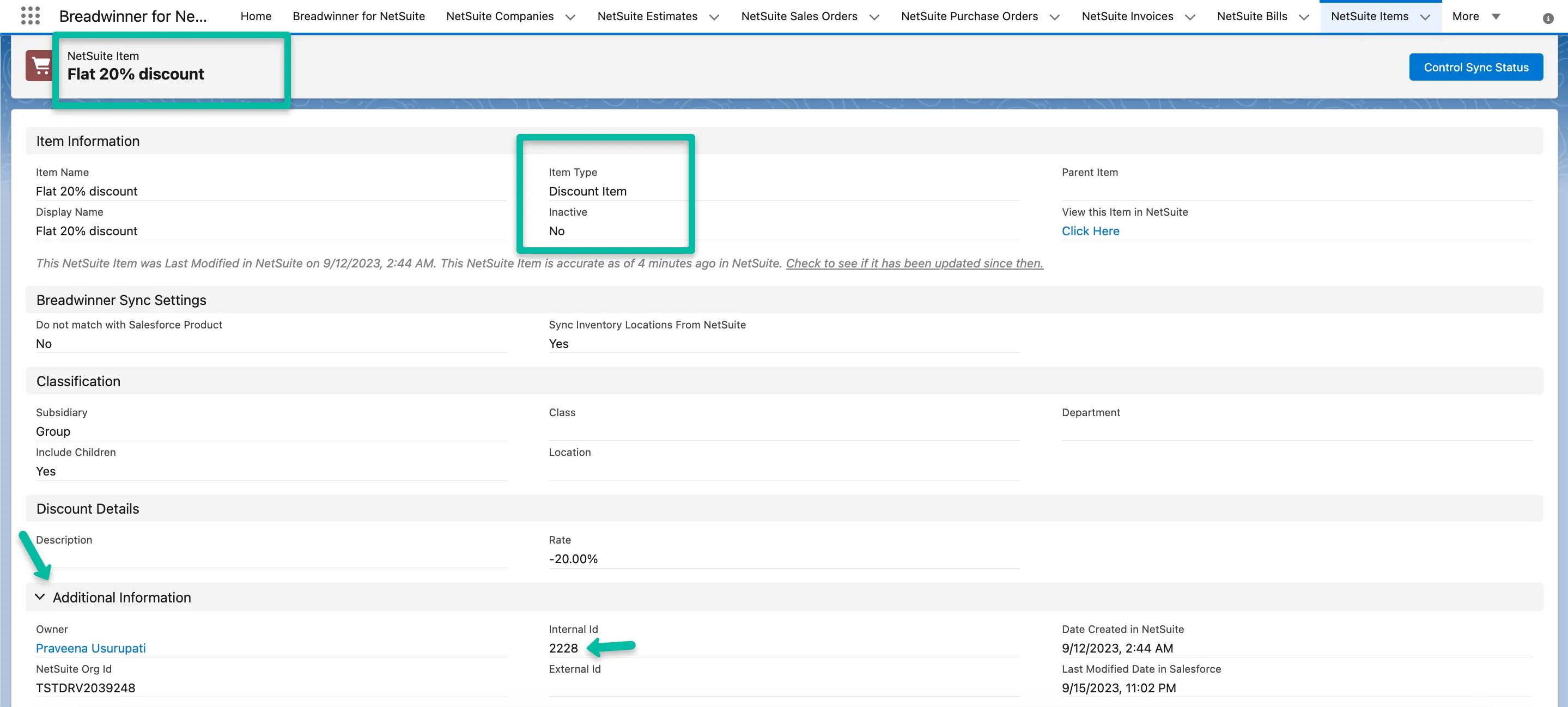Open the NetSuite Purchase Orders tab
Viewport: 1568px width, 707px height.
[969, 16]
